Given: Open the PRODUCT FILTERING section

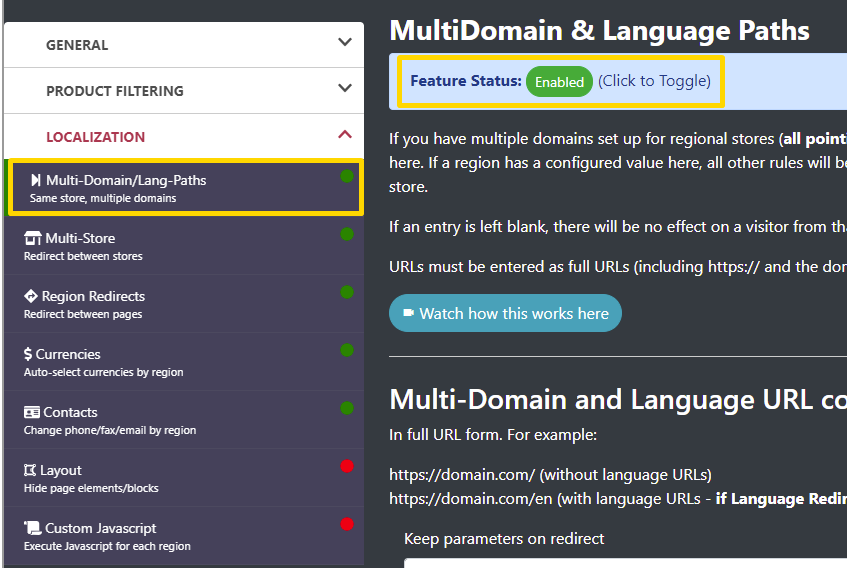Looking at the screenshot, I should point(184,91).
